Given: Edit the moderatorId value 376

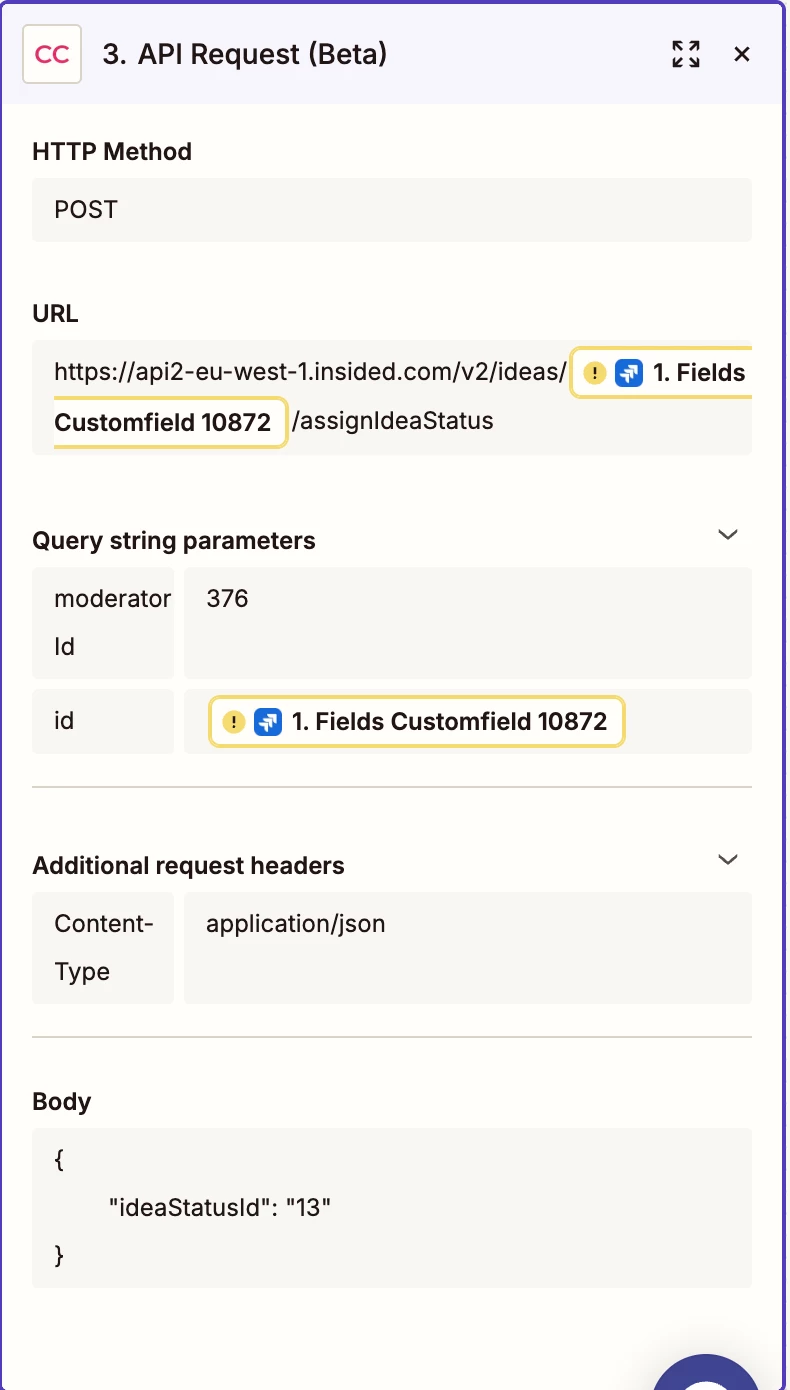Looking at the screenshot, I should pos(467,623).
